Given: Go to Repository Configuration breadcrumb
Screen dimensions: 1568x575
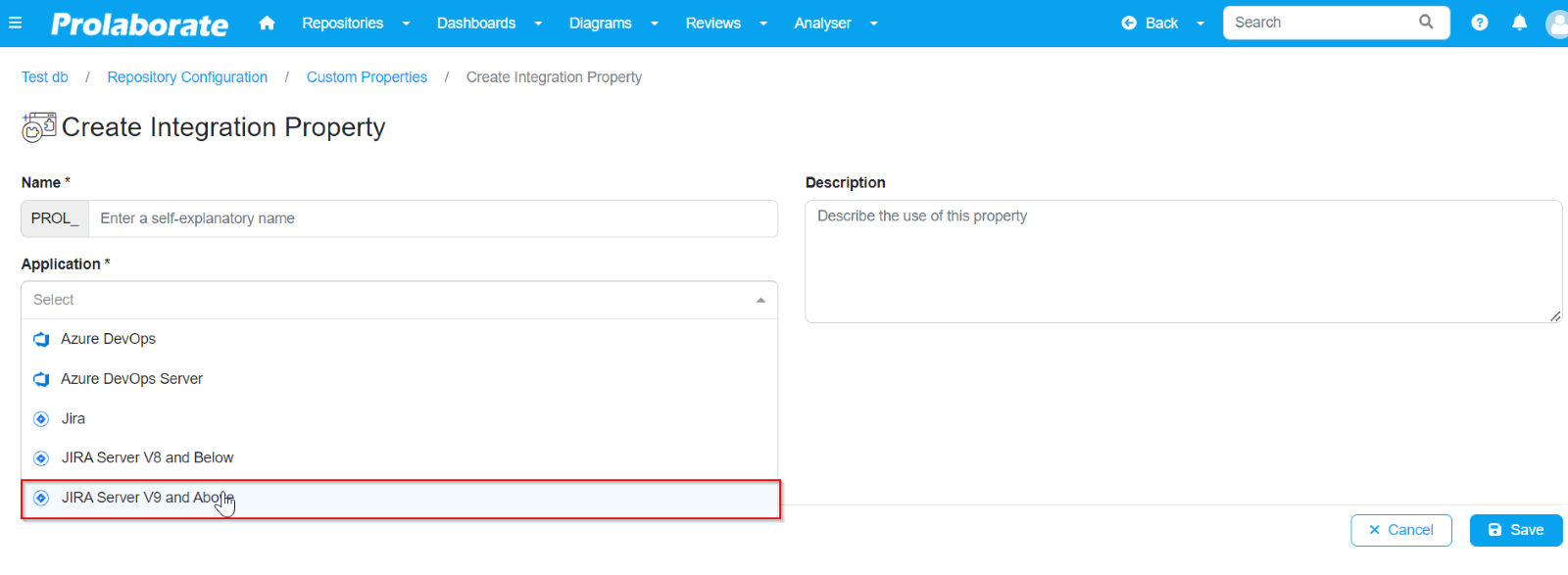Looking at the screenshot, I should (187, 77).
